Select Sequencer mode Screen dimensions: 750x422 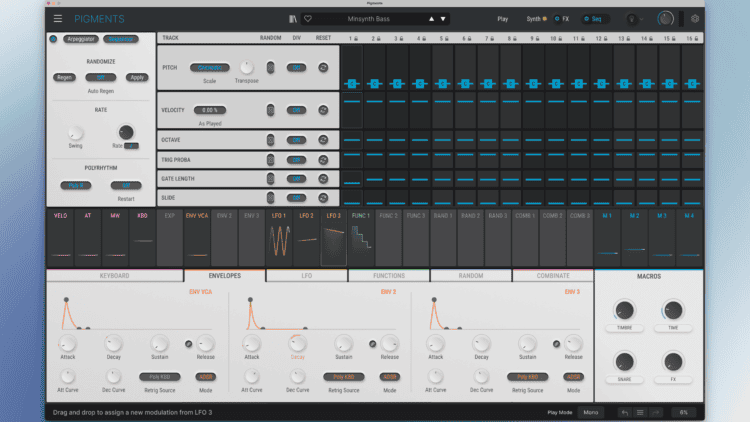pos(121,39)
